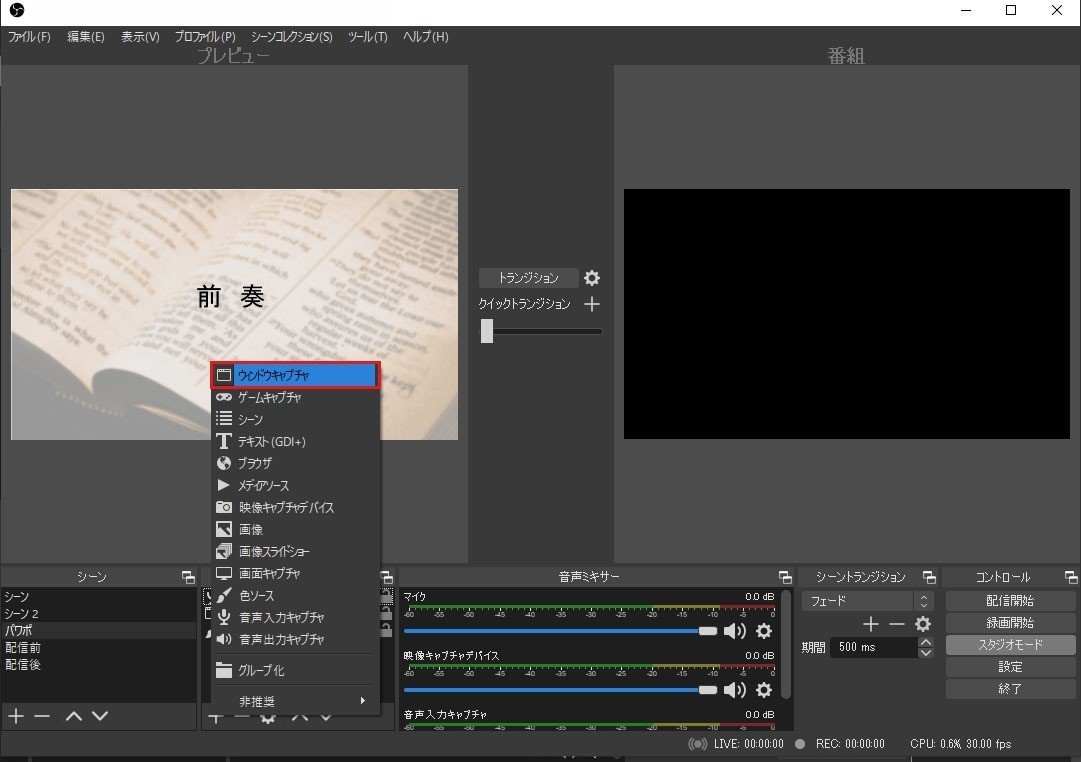
Task: Mute the マイク speaker icon
Action: coord(734,631)
